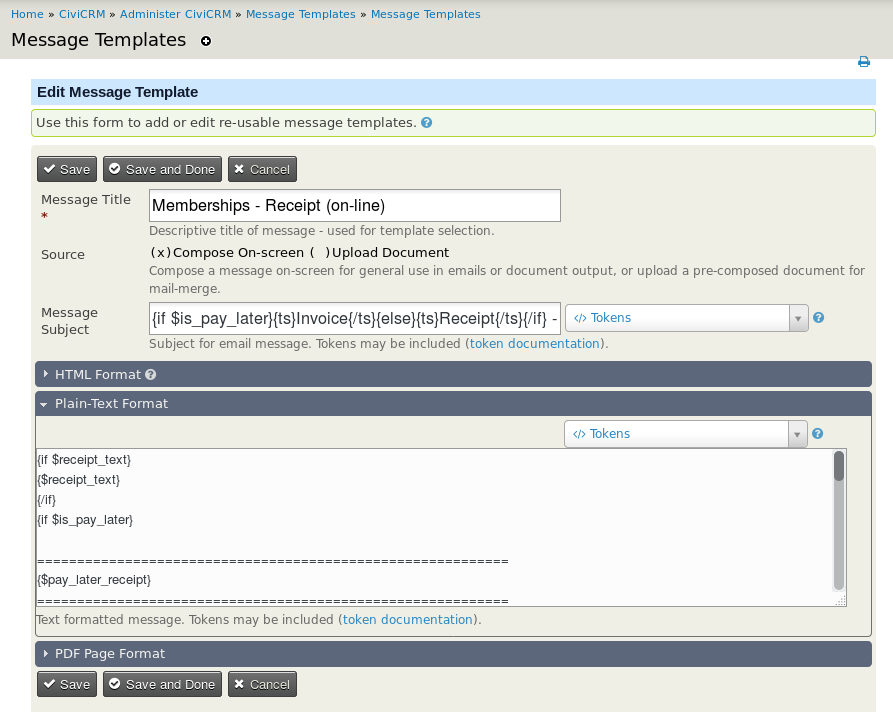Expand the PDF Page Format section
The height and width of the screenshot is (712, 893).
(x=110, y=654)
